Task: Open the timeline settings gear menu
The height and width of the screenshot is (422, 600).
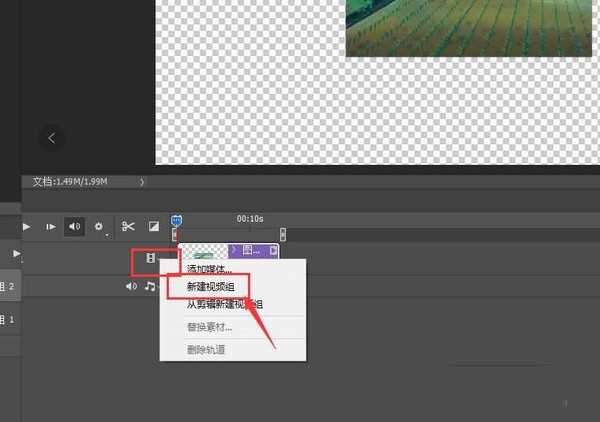Action: pos(99,227)
